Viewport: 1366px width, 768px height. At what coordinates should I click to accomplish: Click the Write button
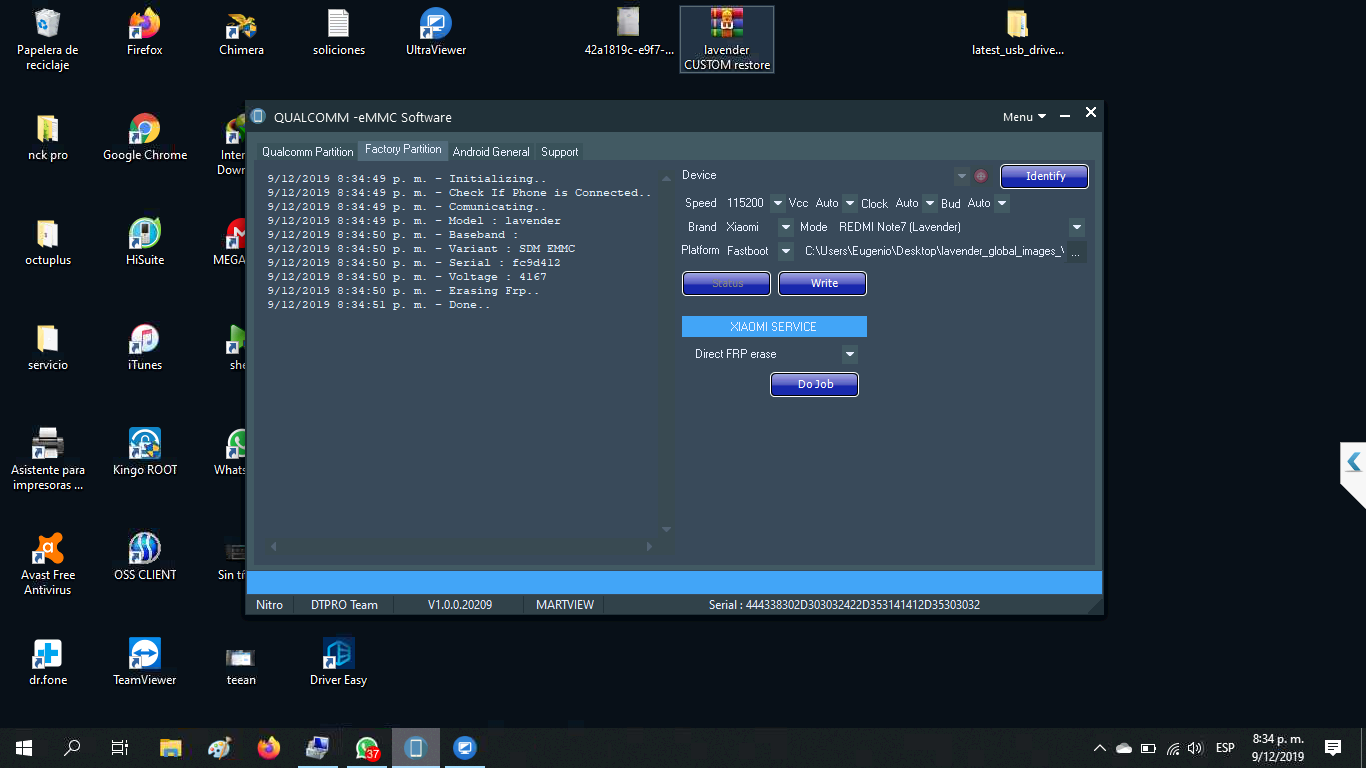823,283
